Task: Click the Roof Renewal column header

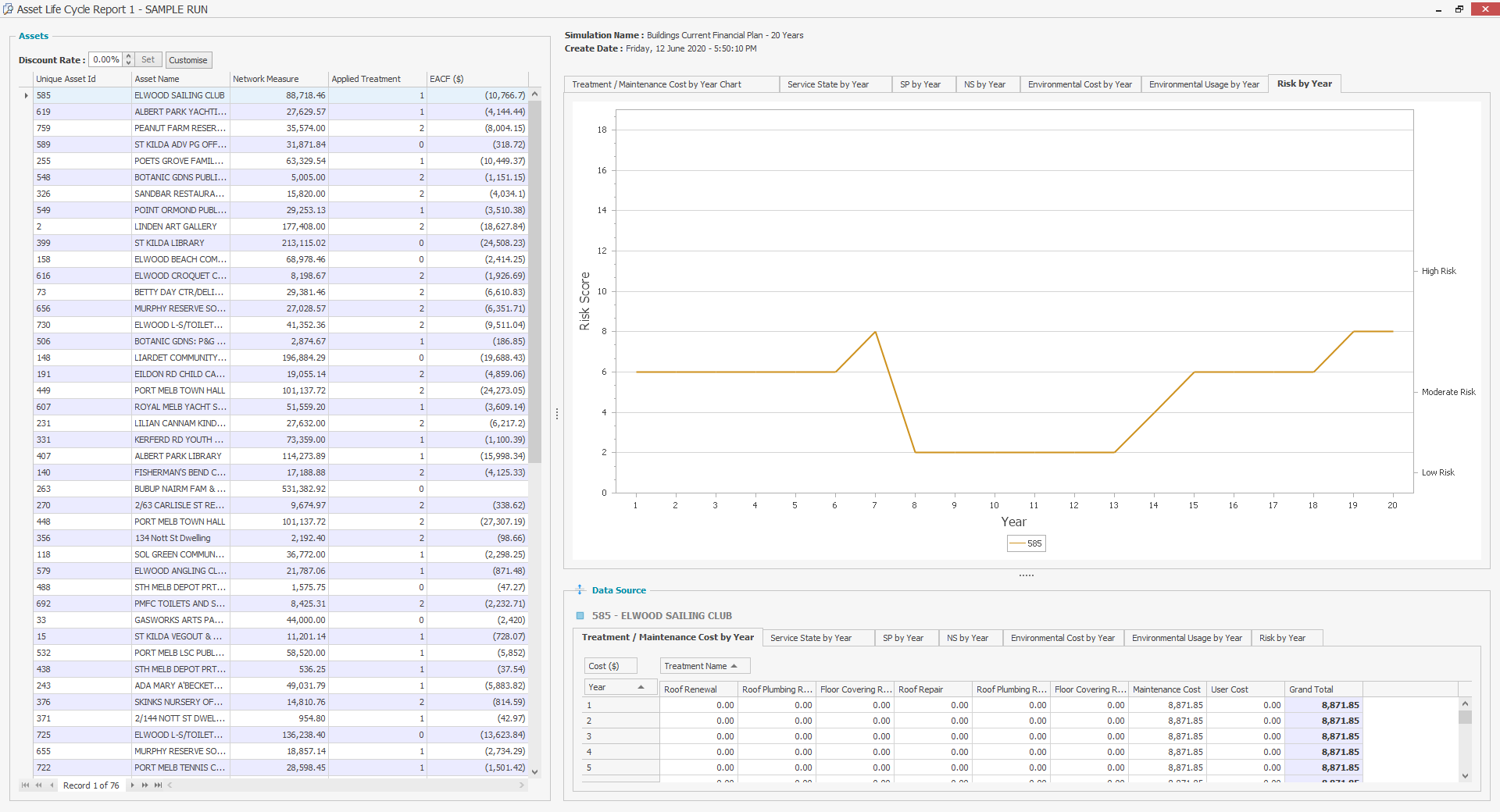Action: (698, 689)
